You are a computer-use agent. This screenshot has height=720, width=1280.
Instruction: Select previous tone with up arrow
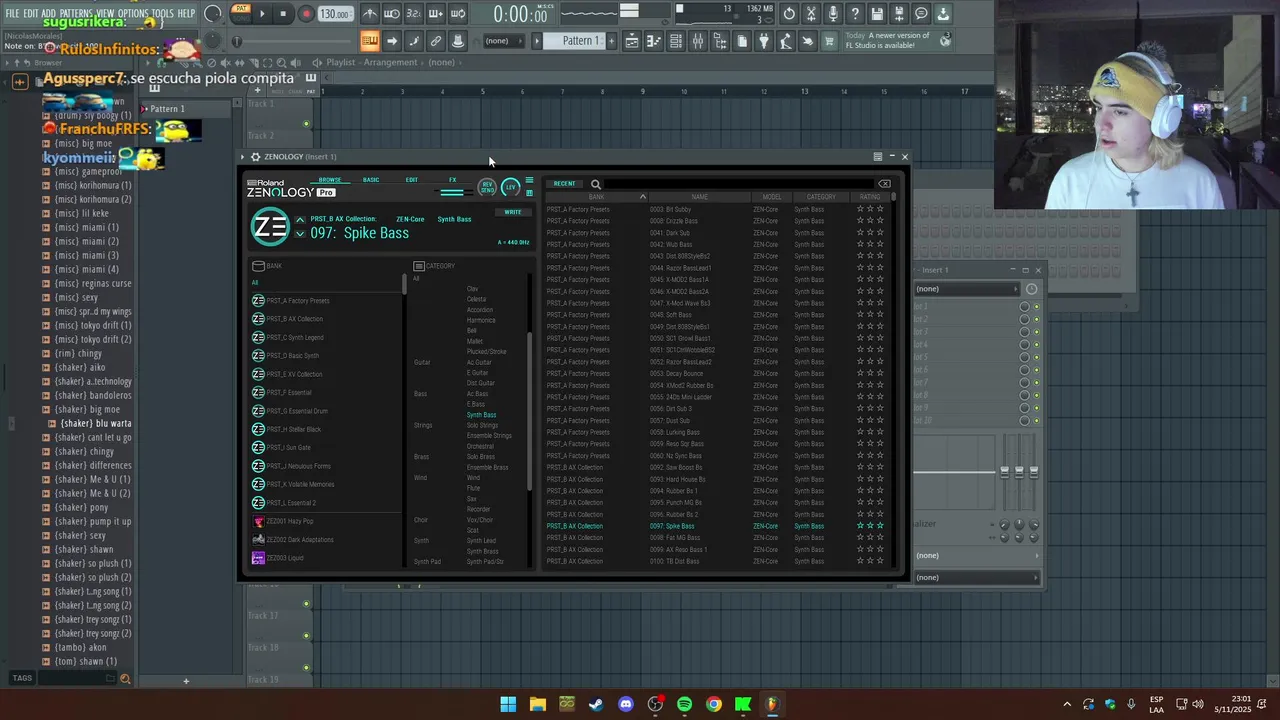pos(299,219)
